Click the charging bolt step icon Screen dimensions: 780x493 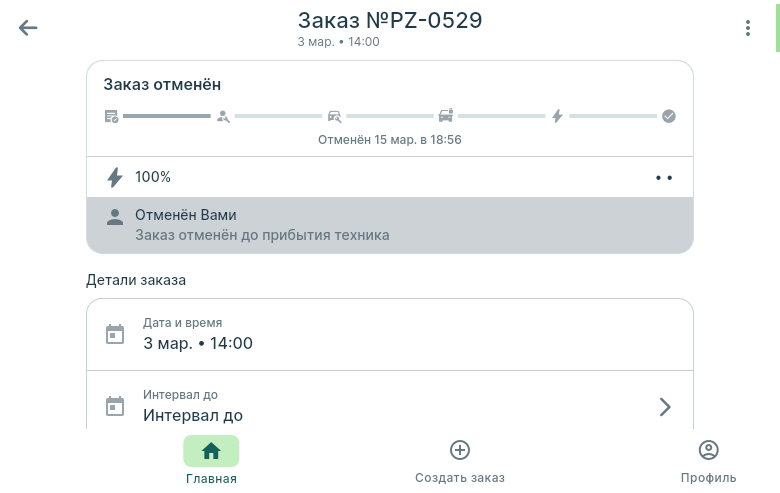[x=558, y=116]
